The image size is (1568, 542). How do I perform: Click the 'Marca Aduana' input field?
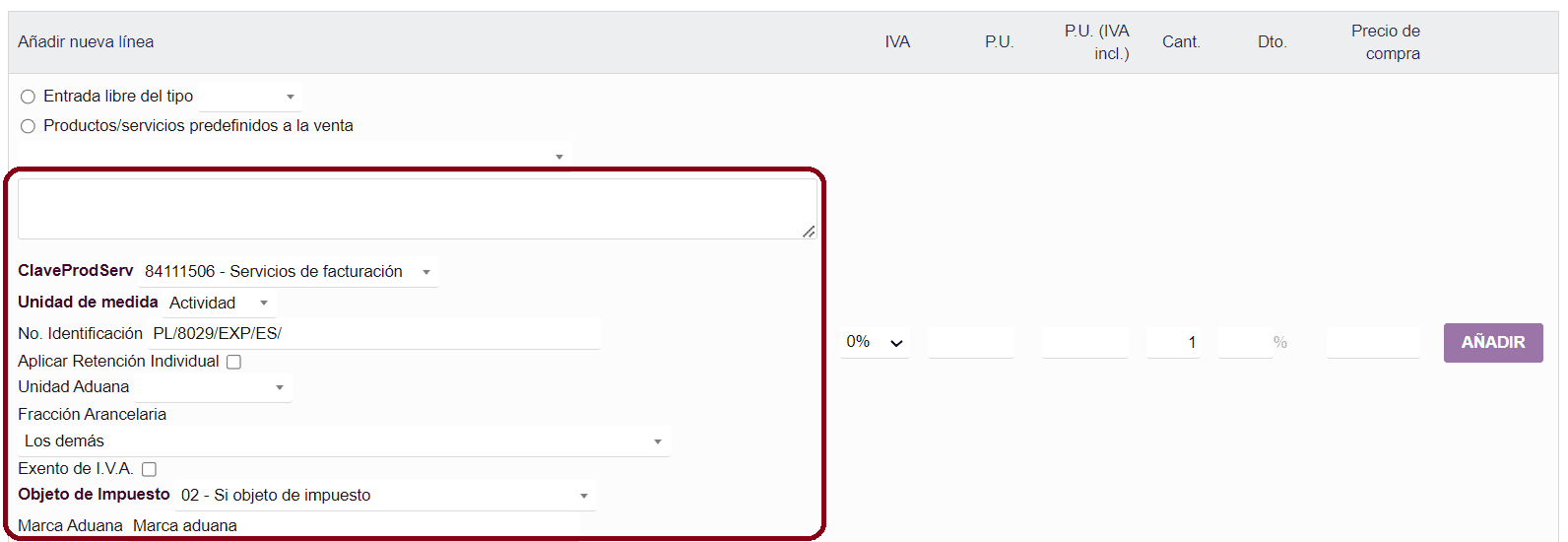click(x=295, y=526)
